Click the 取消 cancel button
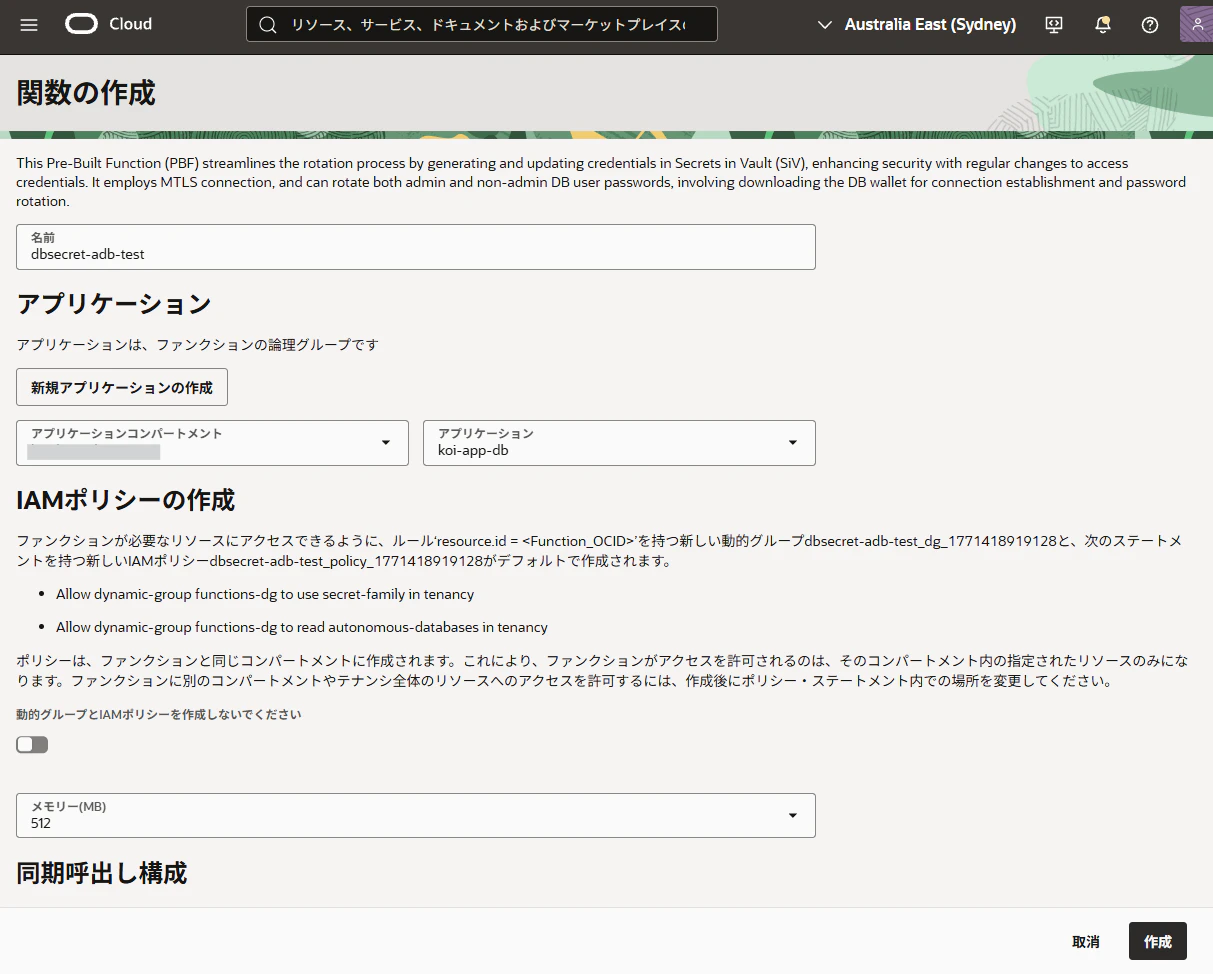Image resolution: width=1213 pixels, height=974 pixels. tap(1086, 942)
